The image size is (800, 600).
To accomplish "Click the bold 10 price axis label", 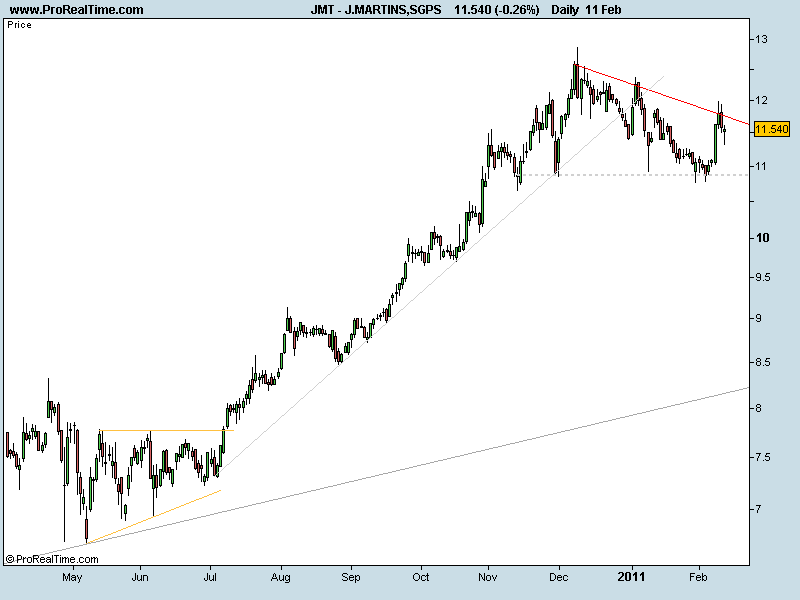I will coord(762,238).
